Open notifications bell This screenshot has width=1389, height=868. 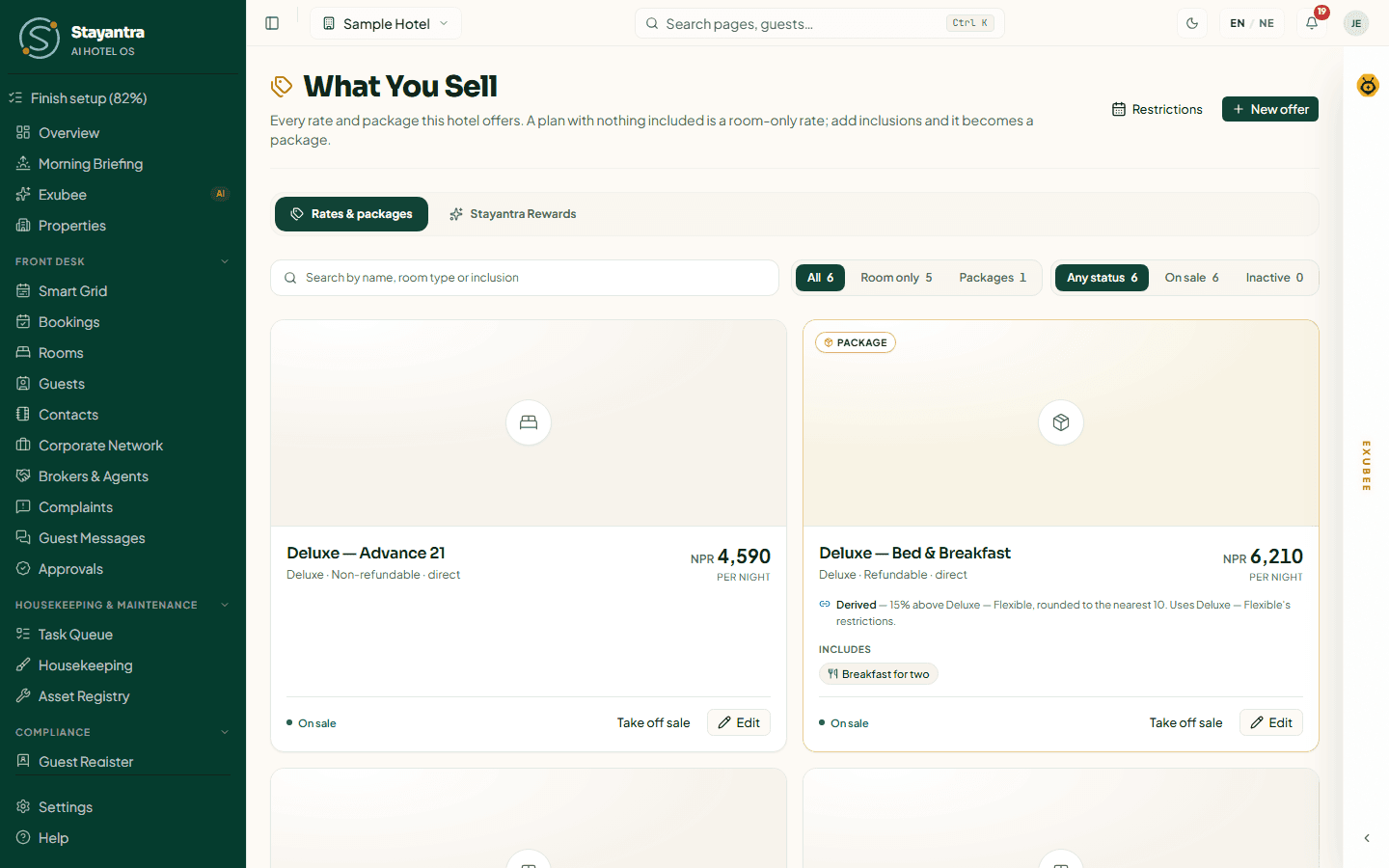[x=1312, y=23]
